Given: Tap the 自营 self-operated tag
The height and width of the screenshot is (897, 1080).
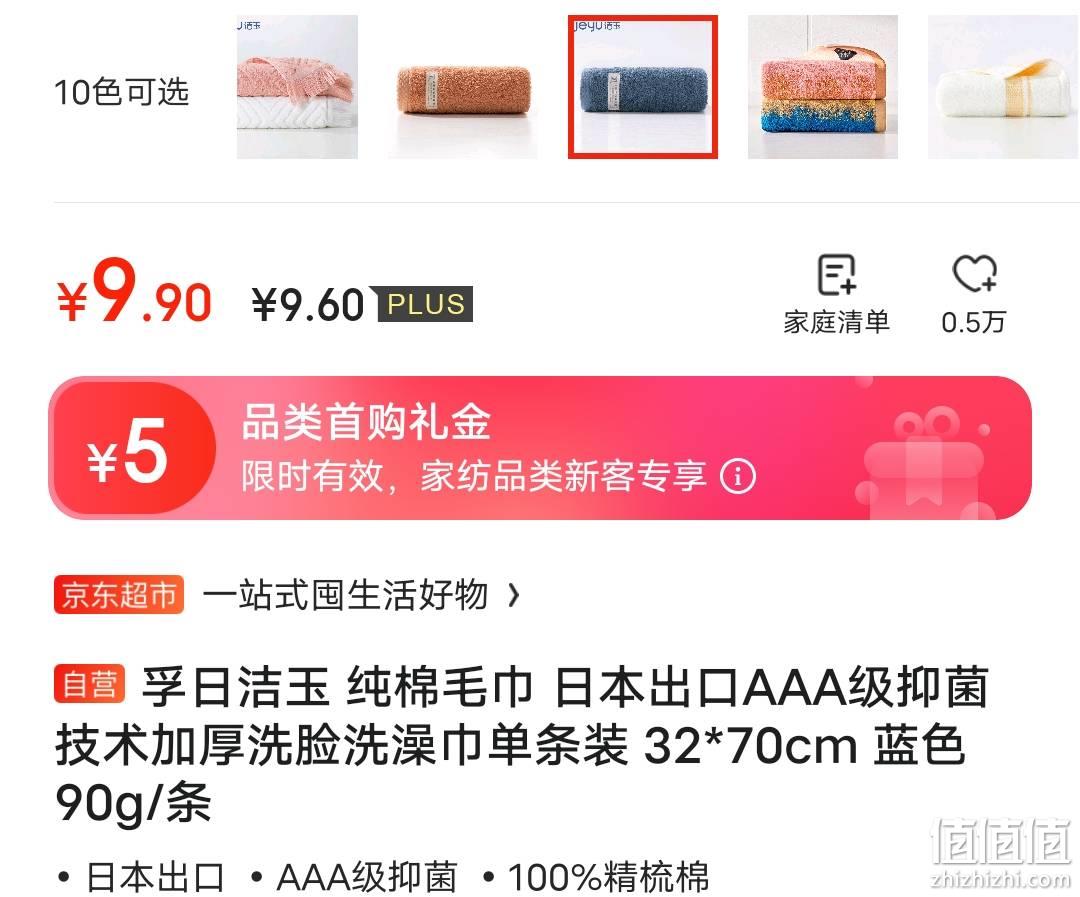Looking at the screenshot, I should click(x=90, y=683).
